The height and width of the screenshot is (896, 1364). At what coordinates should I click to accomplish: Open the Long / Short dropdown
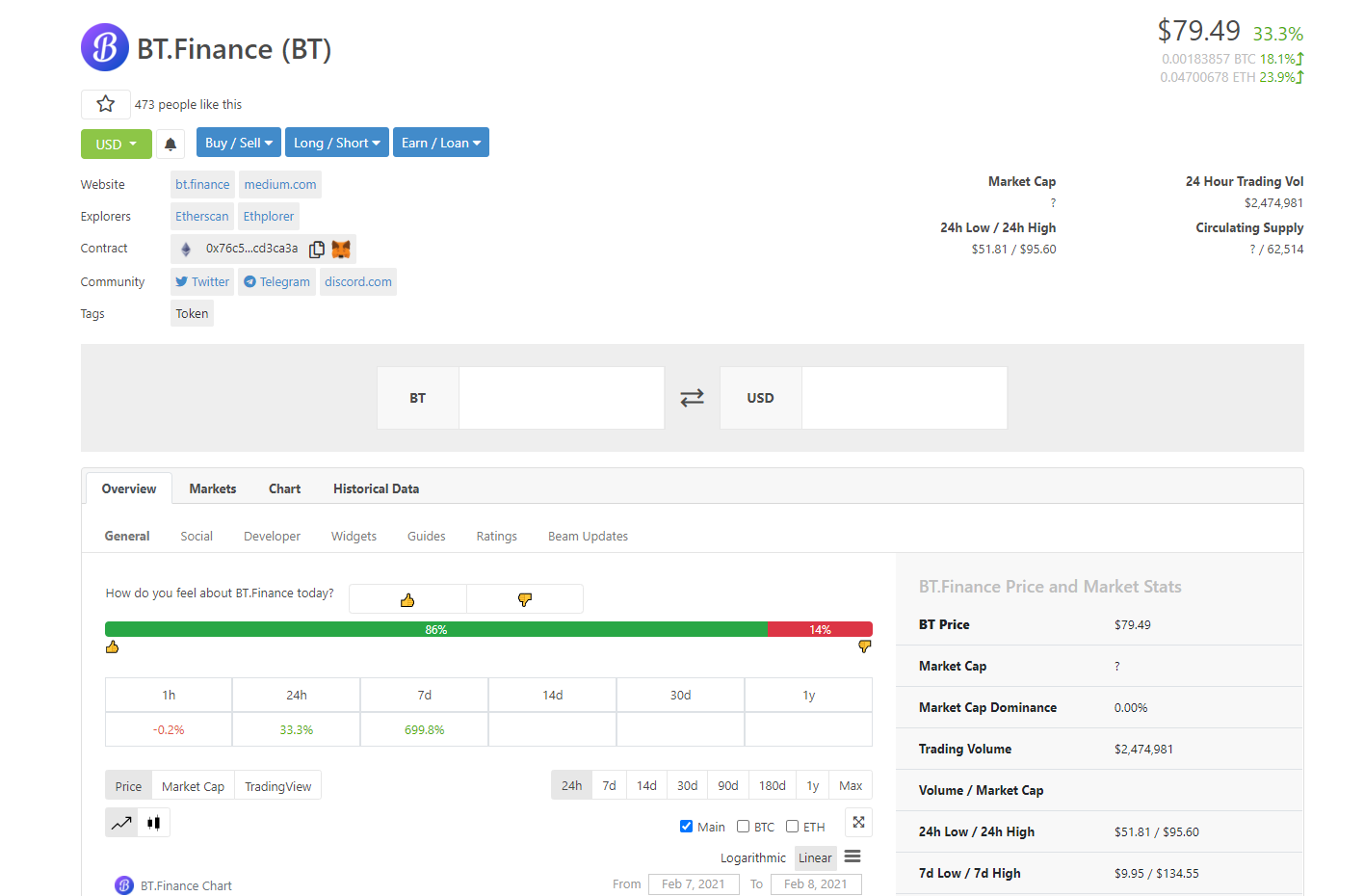[x=337, y=143]
